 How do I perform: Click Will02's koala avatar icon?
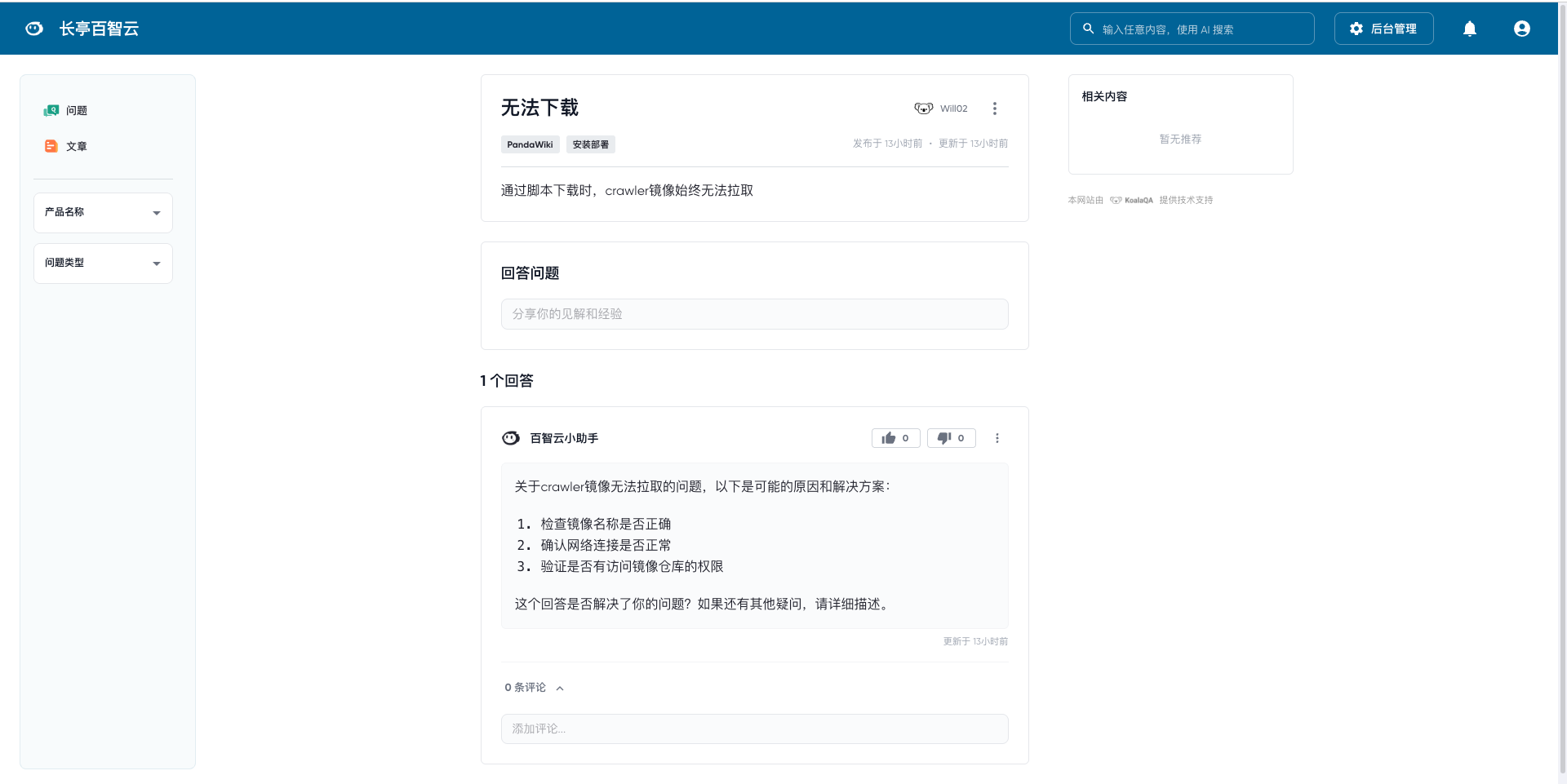(923, 108)
